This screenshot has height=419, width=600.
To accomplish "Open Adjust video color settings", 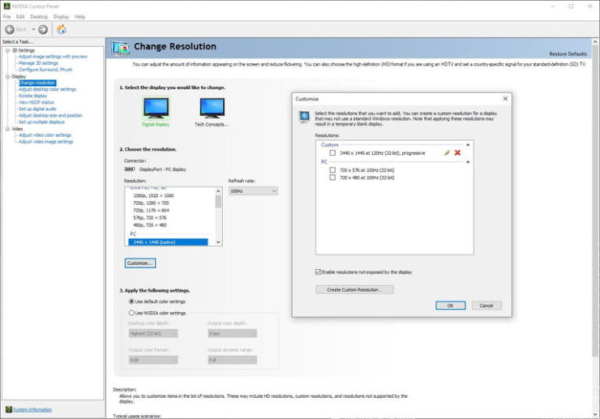I will click(45, 135).
